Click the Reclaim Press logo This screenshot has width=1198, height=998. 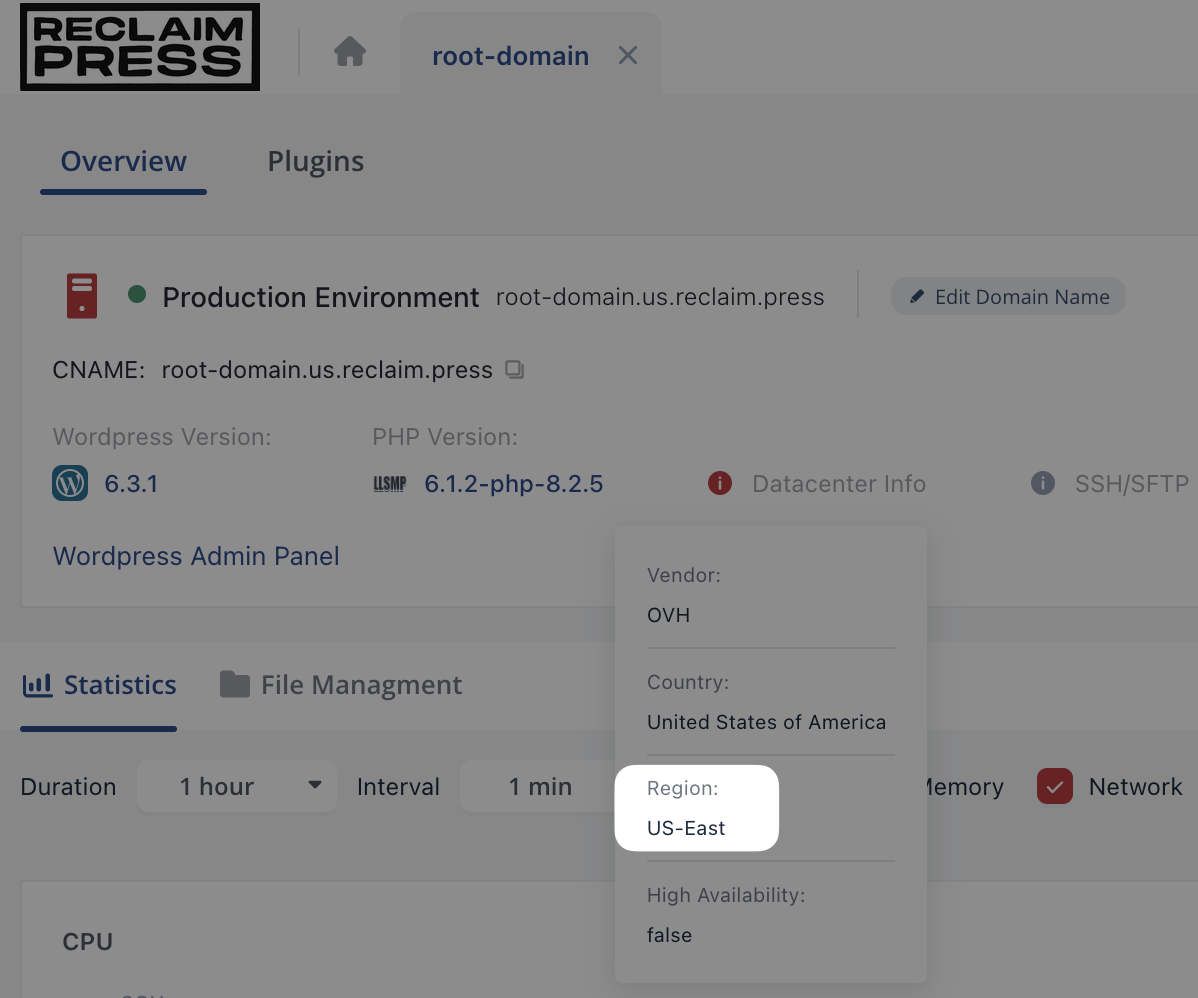[x=139, y=46]
